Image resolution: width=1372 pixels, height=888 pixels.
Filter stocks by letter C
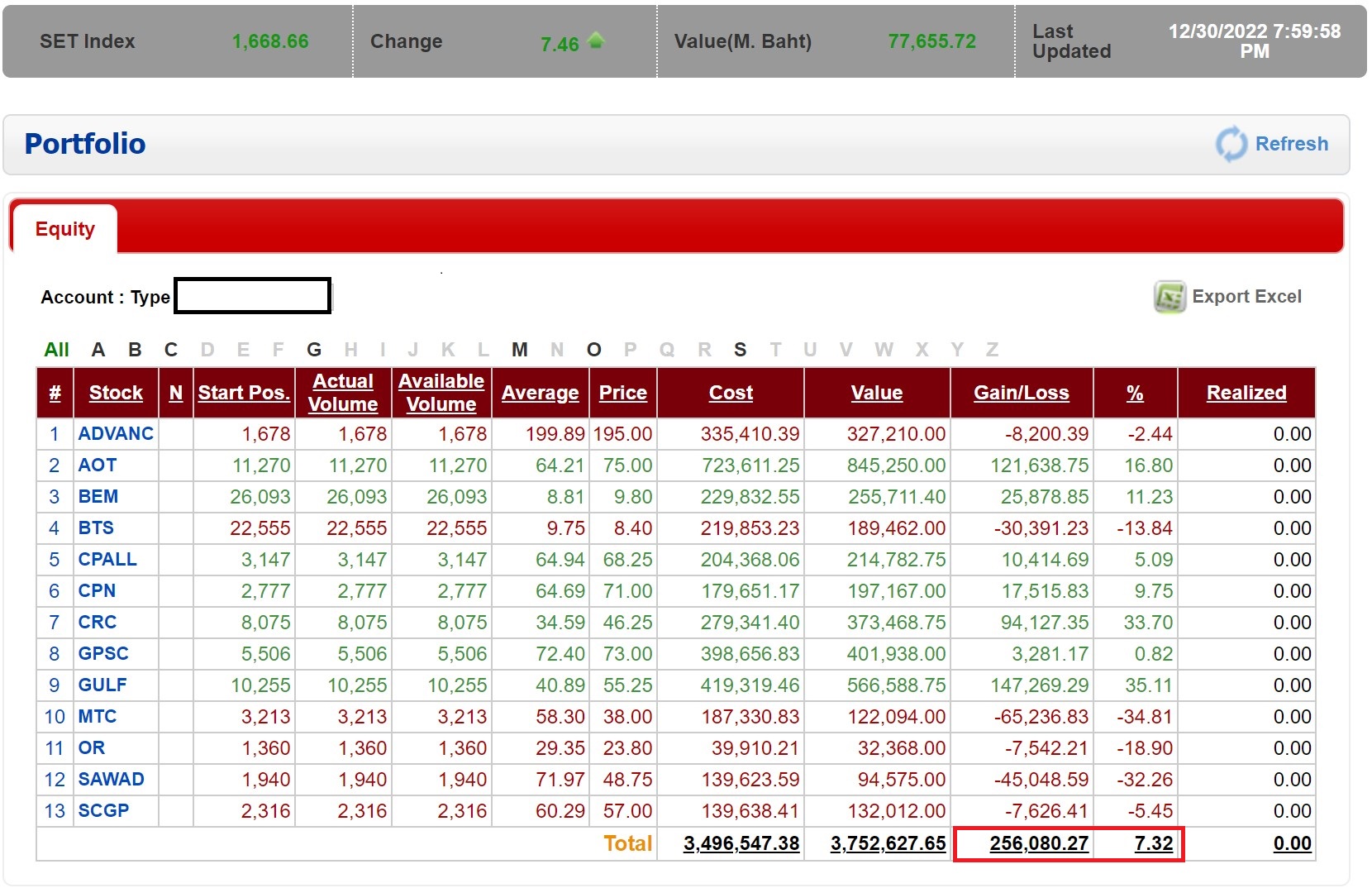171,350
